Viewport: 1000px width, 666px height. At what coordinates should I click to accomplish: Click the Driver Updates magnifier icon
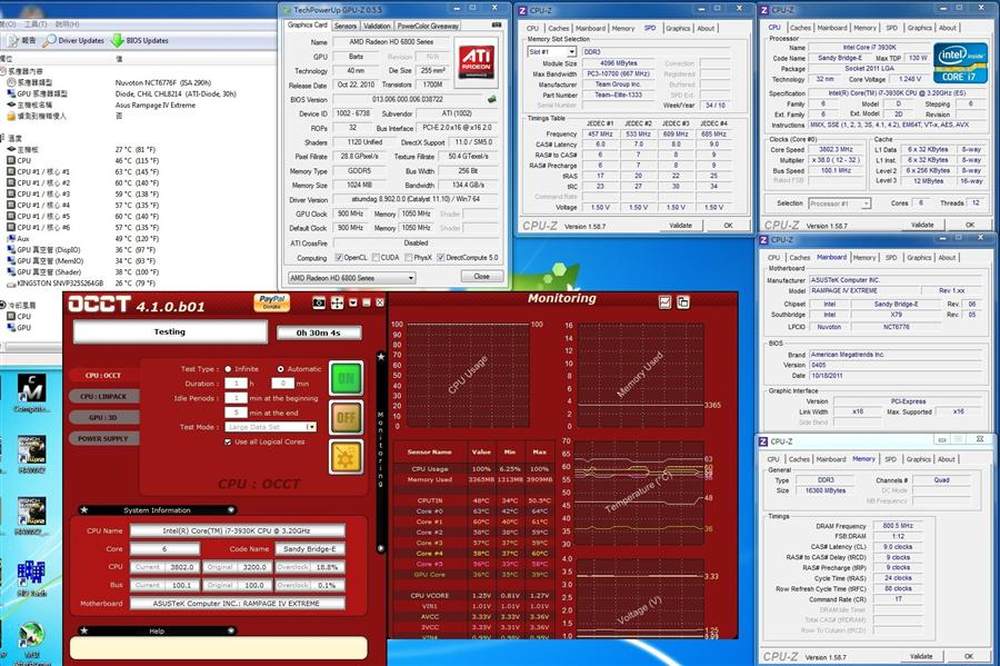pos(50,40)
